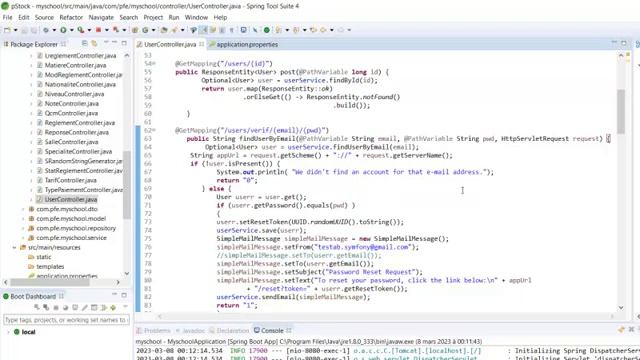Click the red Stop icon in toolbar
The width and height of the screenshot is (640, 360).
[x=98, y=30]
